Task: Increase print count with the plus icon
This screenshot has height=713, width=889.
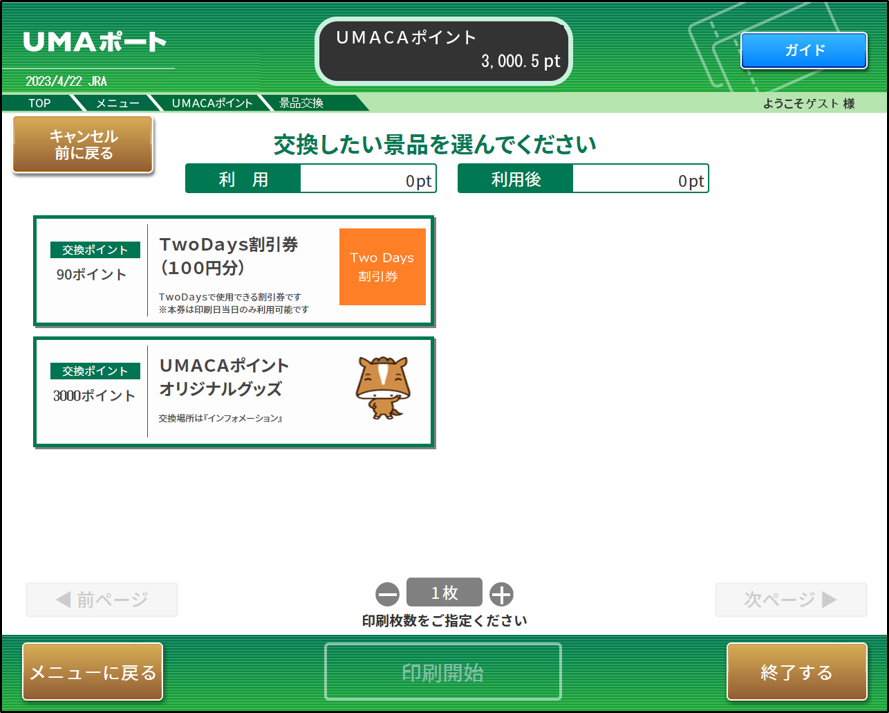Action: [501, 594]
